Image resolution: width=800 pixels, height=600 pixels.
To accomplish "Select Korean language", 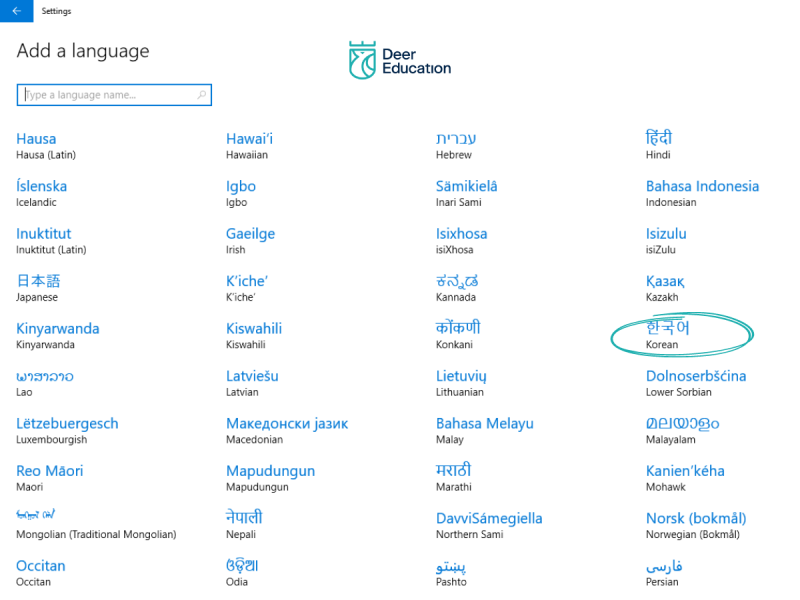I will coord(668,334).
